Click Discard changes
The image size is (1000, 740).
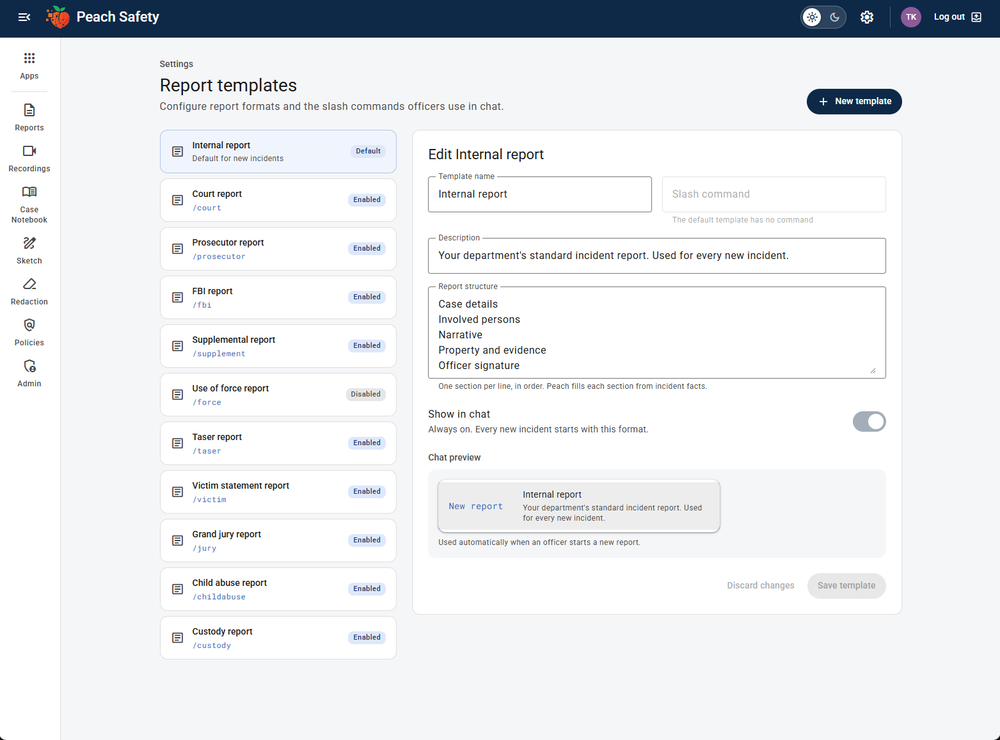[760, 586]
